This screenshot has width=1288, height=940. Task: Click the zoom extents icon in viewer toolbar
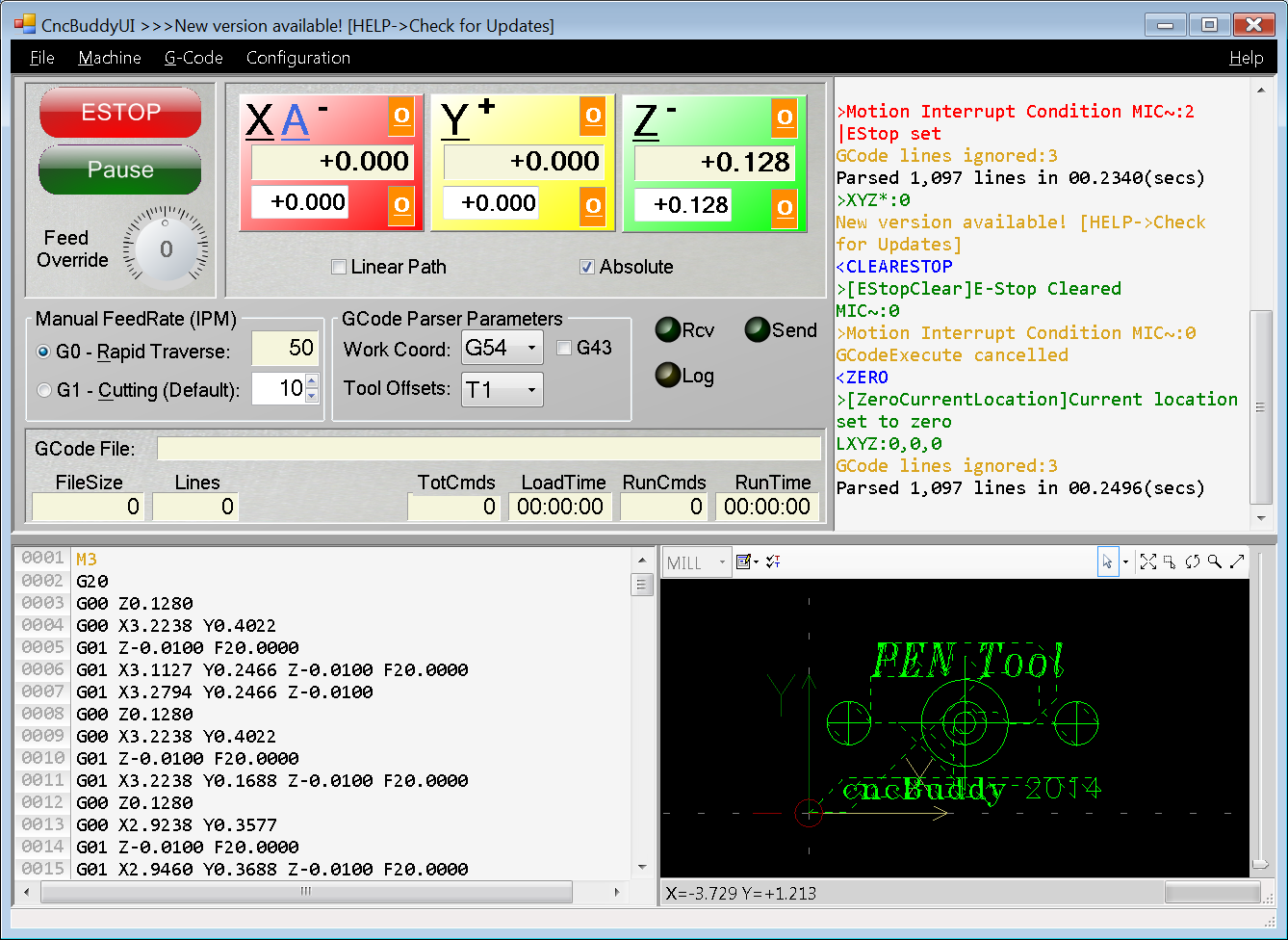point(1147,561)
